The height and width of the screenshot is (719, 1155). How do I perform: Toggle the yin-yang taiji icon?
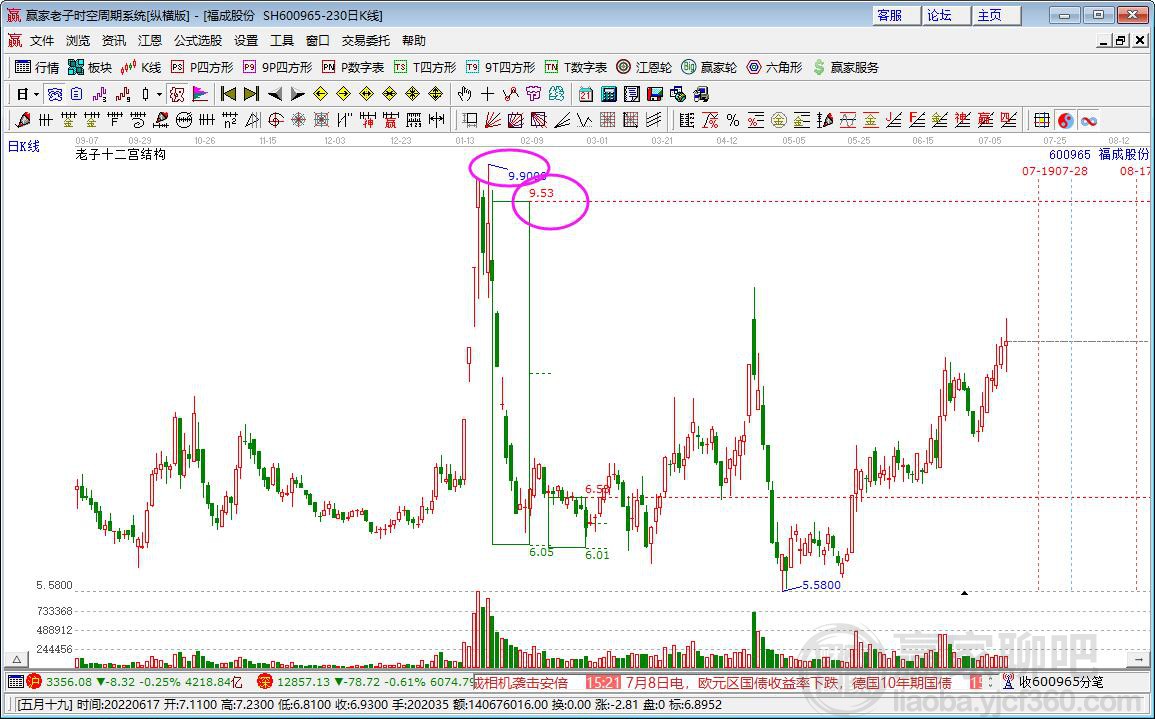[x=1065, y=119]
